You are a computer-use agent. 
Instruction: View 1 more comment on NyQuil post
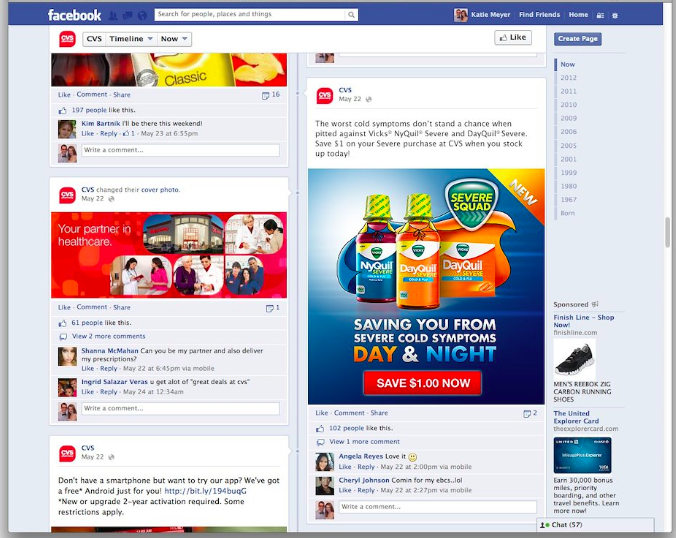tap(364, 442)
